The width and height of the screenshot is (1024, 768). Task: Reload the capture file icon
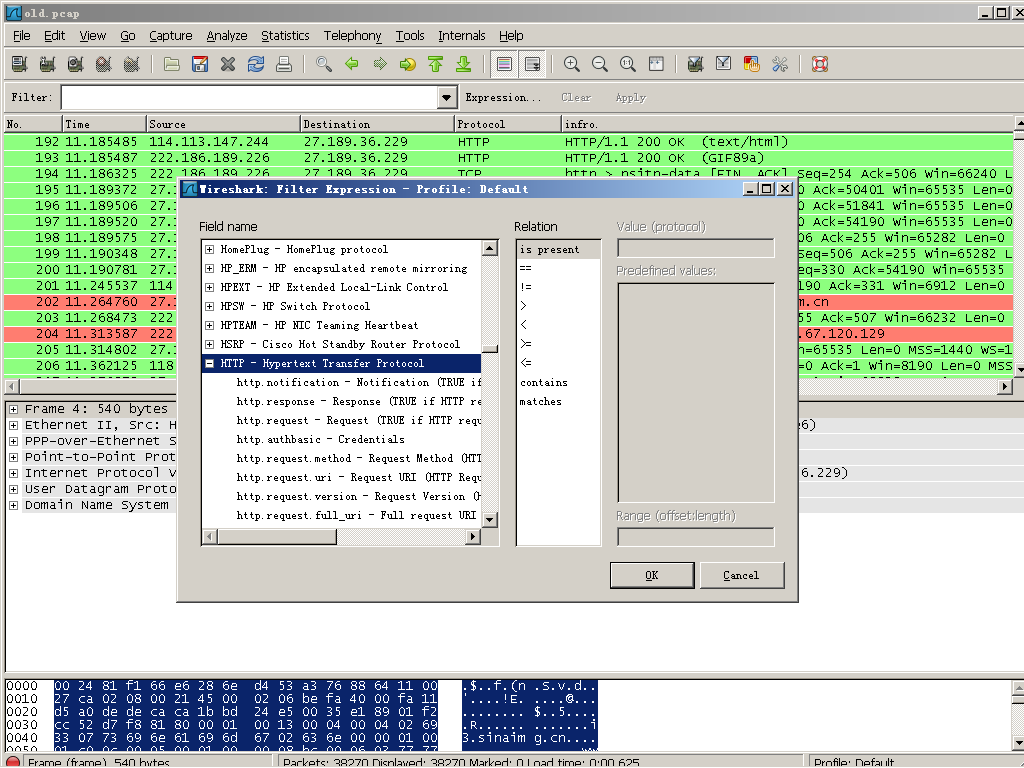coord(255,64)
